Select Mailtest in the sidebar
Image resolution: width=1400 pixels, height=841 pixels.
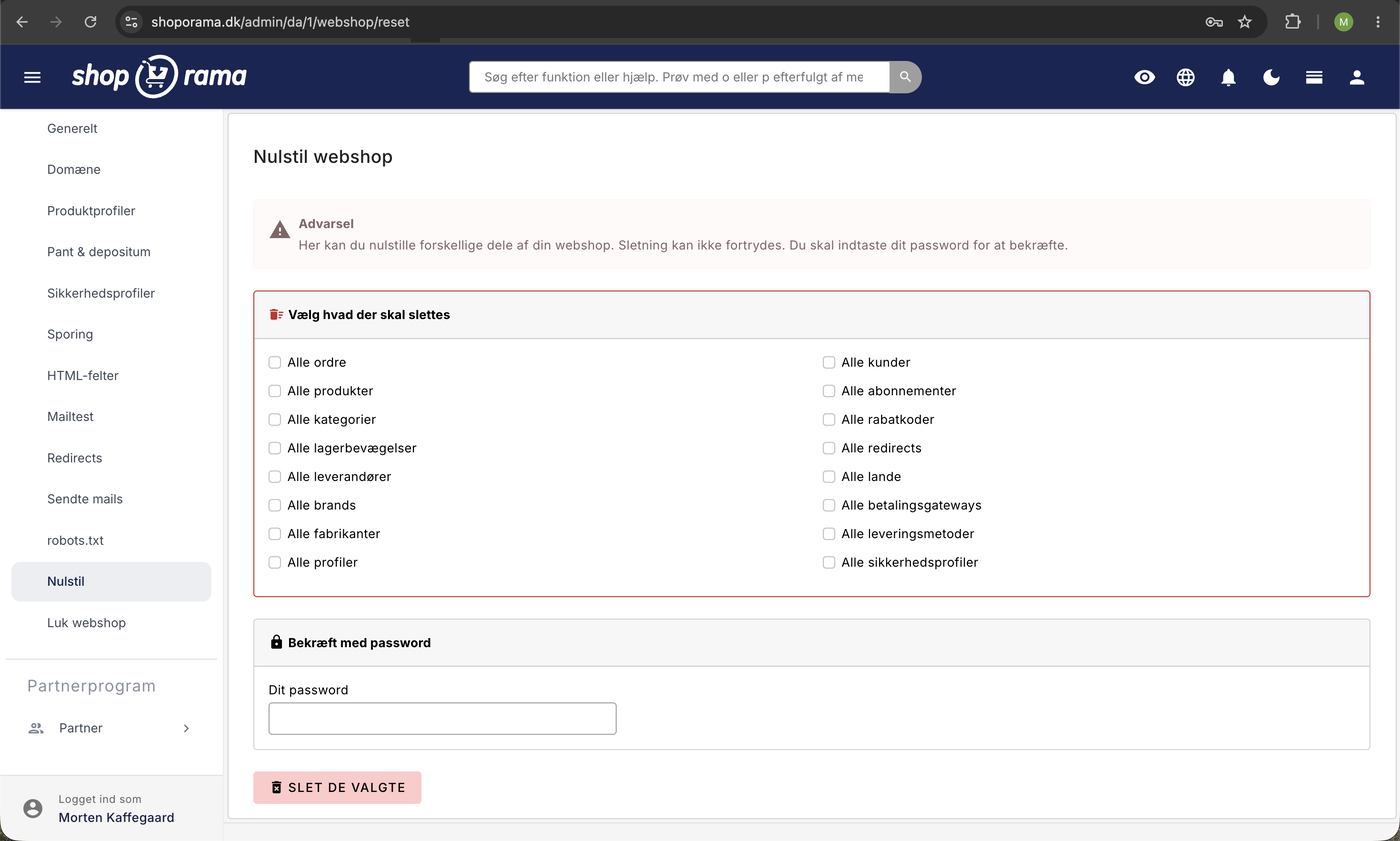[x=111, y=416]
